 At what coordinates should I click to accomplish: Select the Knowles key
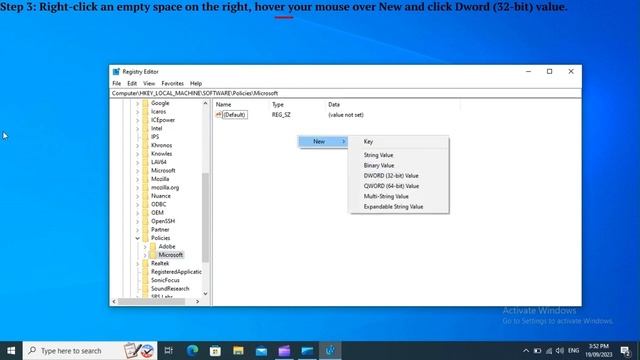click(161, 154)
